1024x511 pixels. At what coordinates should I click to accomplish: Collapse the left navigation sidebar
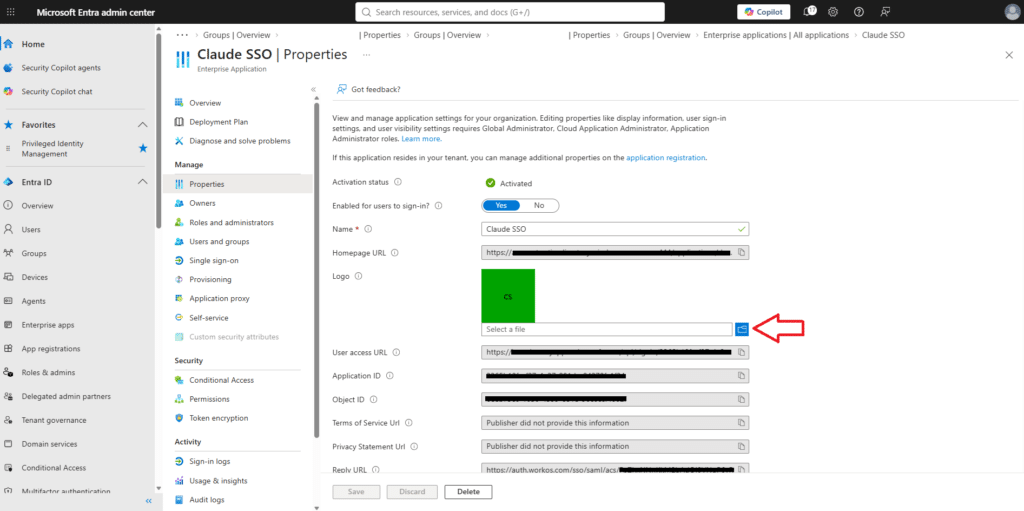[148, 501]
